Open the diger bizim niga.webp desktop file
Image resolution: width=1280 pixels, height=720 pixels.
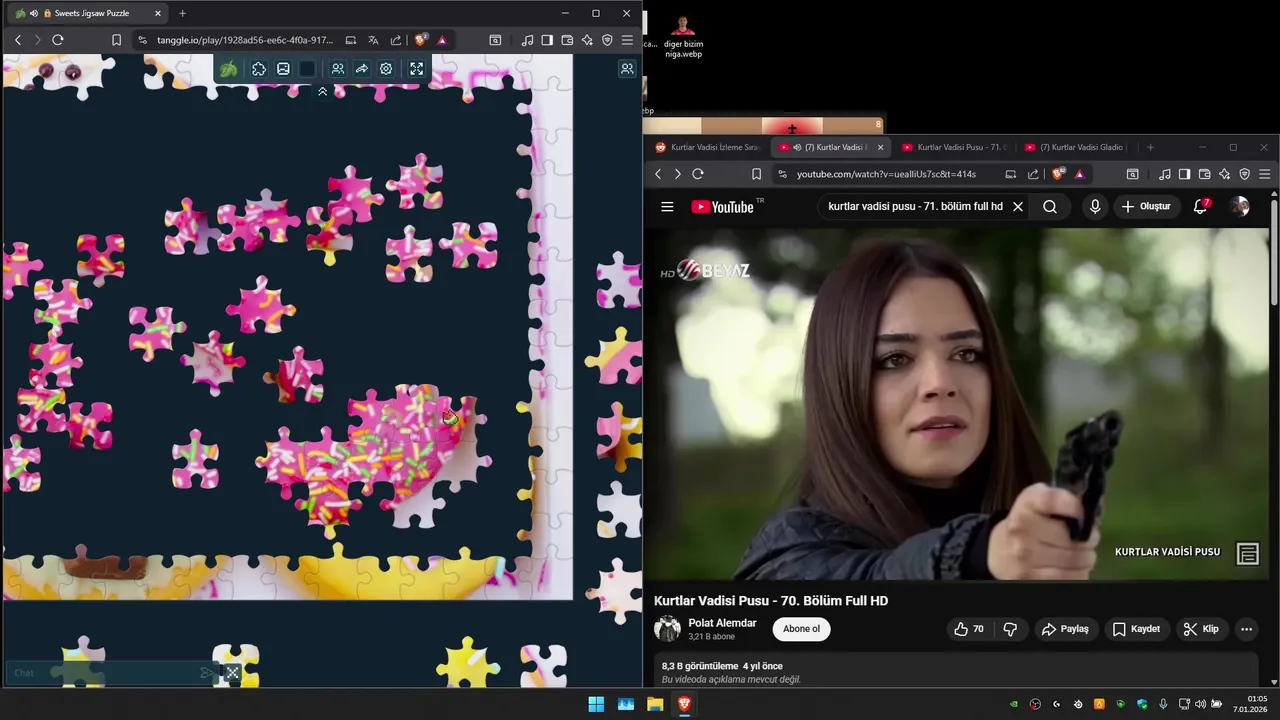click(x=683, y=34)
